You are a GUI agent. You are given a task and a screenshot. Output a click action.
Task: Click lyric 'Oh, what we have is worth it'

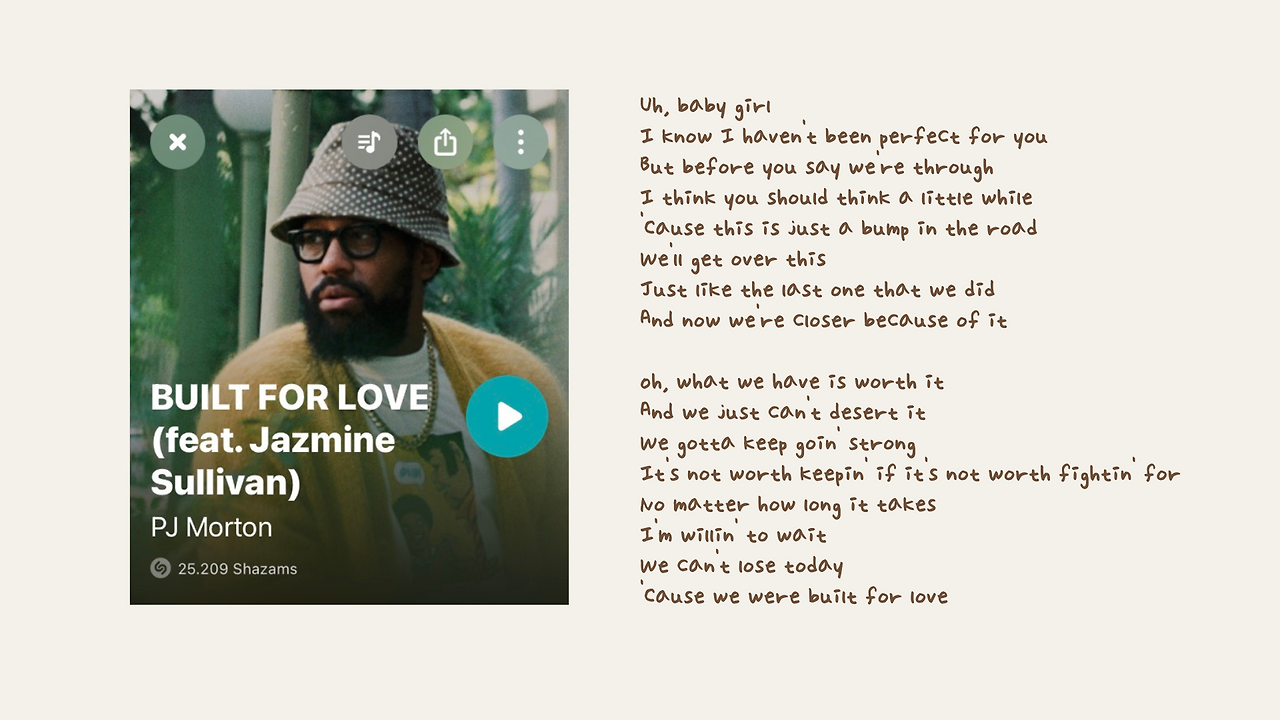(792, 382)
